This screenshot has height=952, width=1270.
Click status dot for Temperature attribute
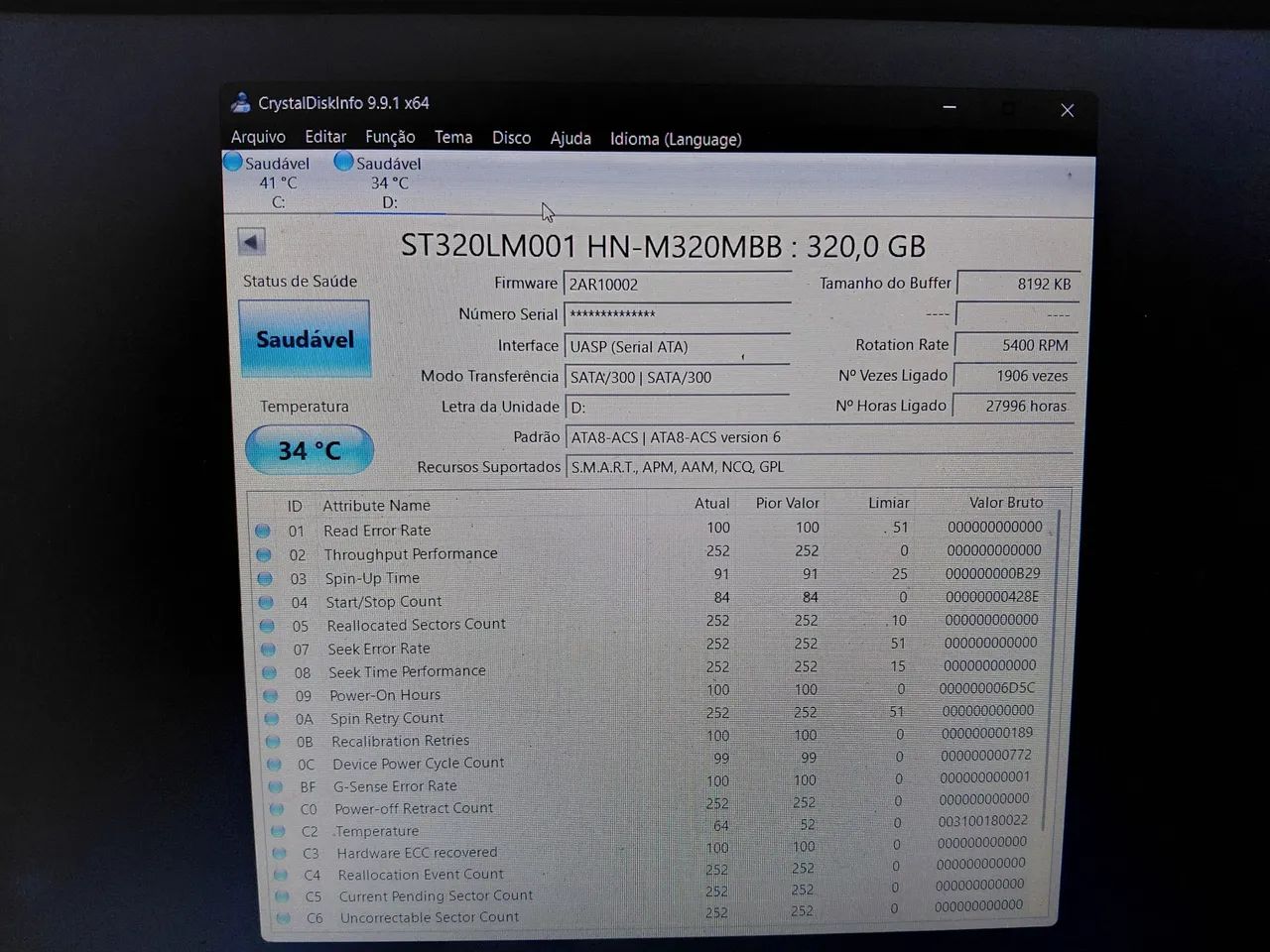pos(278,832)
